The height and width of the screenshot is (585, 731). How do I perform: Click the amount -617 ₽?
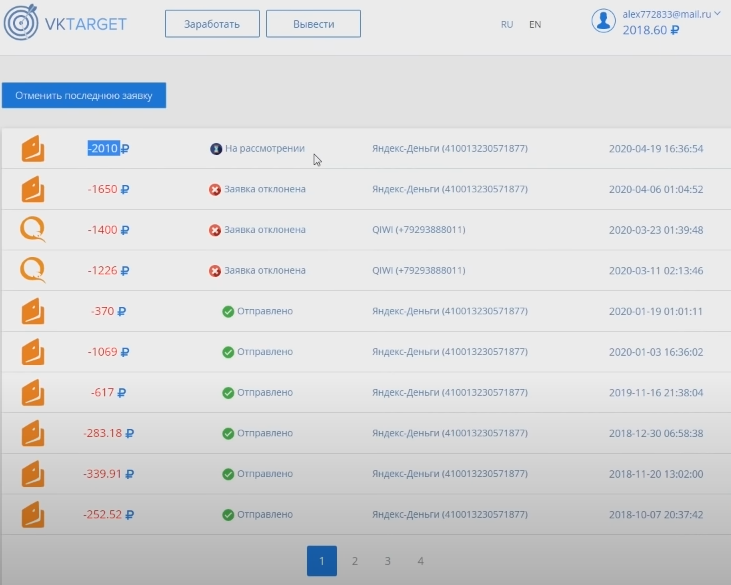tap(108, 392)
